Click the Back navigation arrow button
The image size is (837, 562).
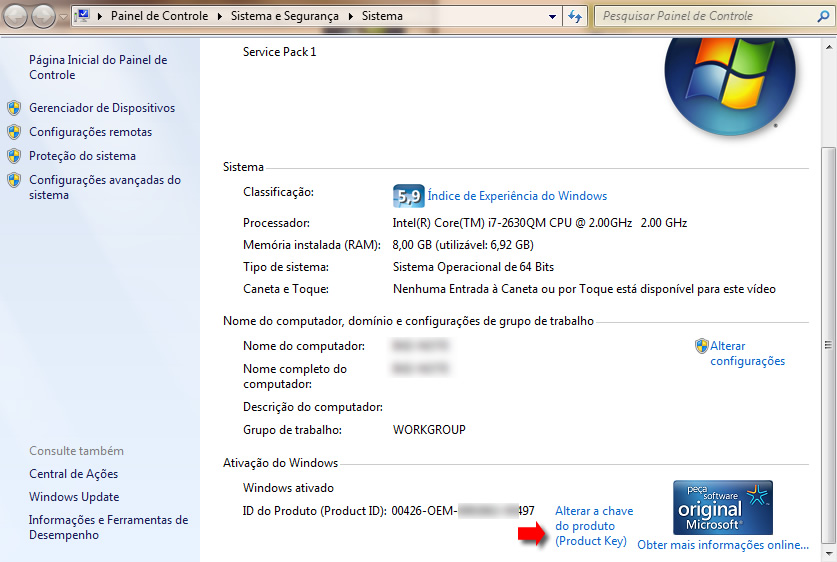click(x=15, y=17)
